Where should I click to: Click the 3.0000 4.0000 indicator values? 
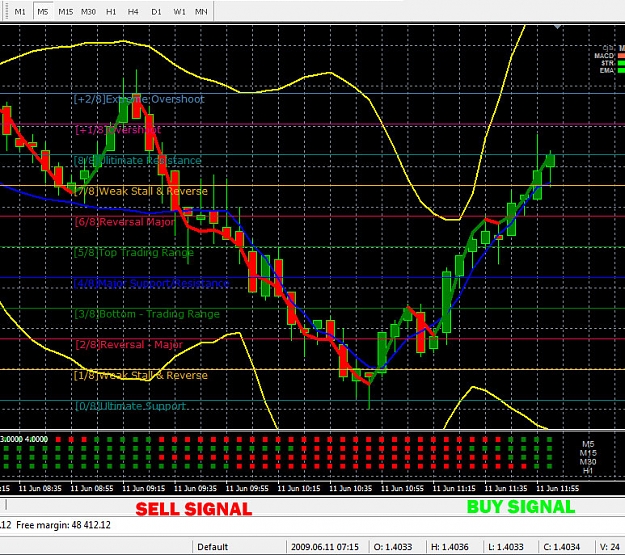click(x=24, y=439)
